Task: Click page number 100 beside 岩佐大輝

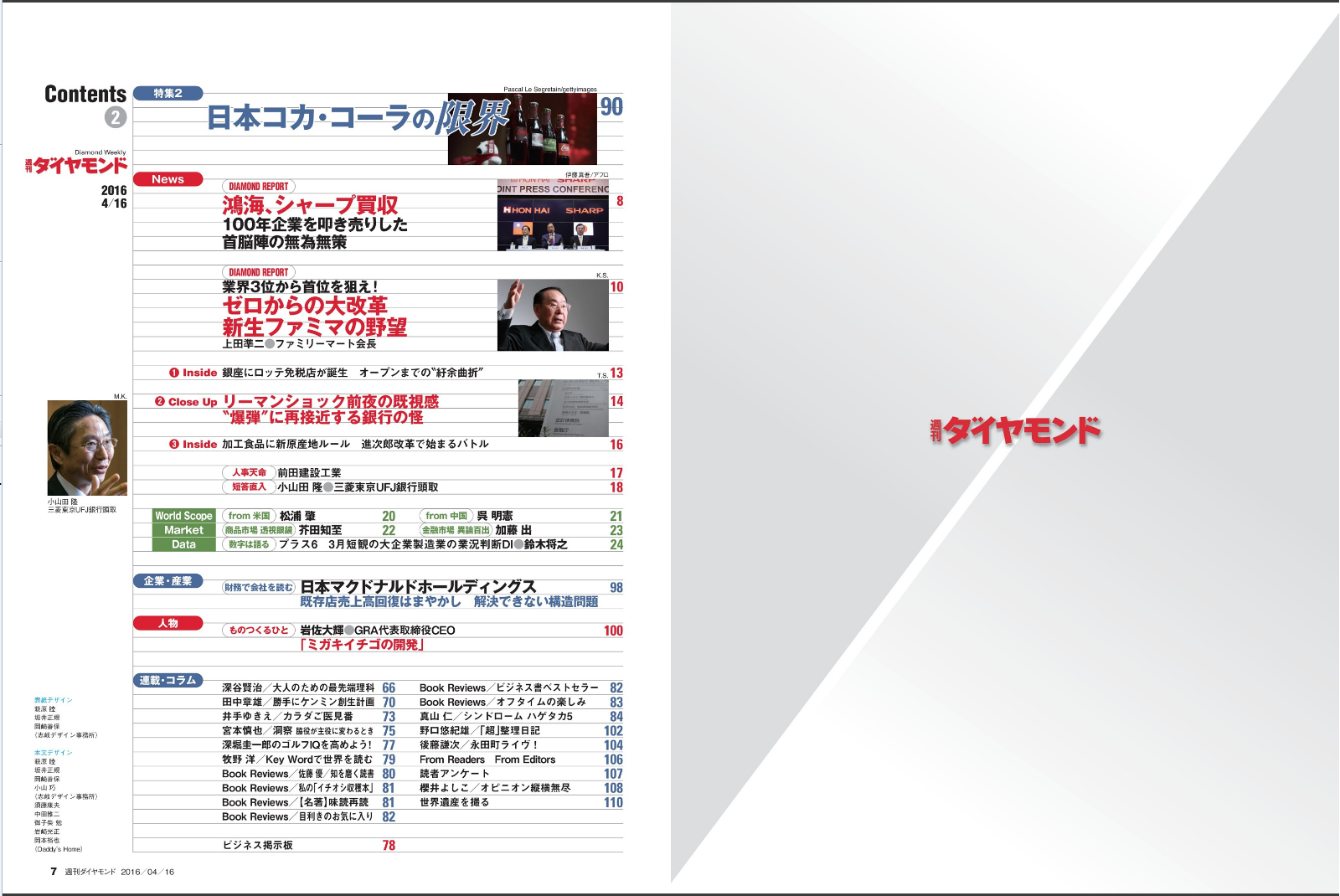Action: tap(613, 631)
